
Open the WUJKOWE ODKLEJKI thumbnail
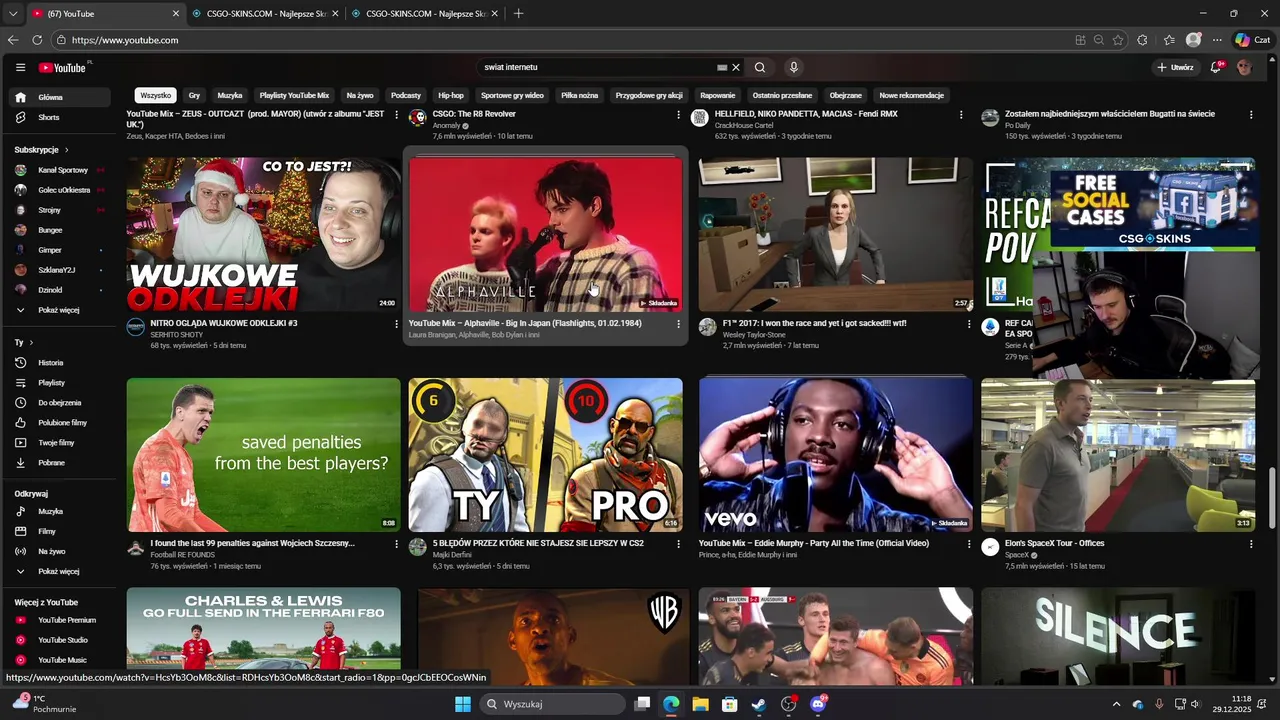tap(263, 234)
